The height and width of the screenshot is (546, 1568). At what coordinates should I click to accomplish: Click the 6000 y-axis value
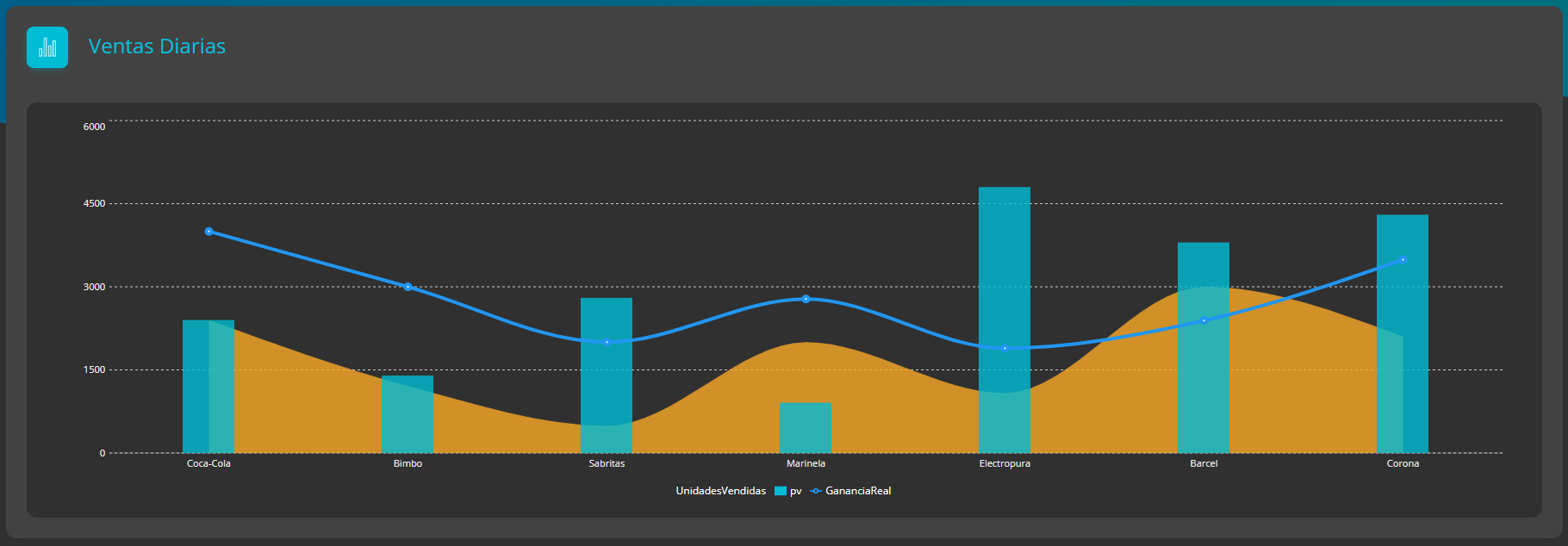point(94,127)
